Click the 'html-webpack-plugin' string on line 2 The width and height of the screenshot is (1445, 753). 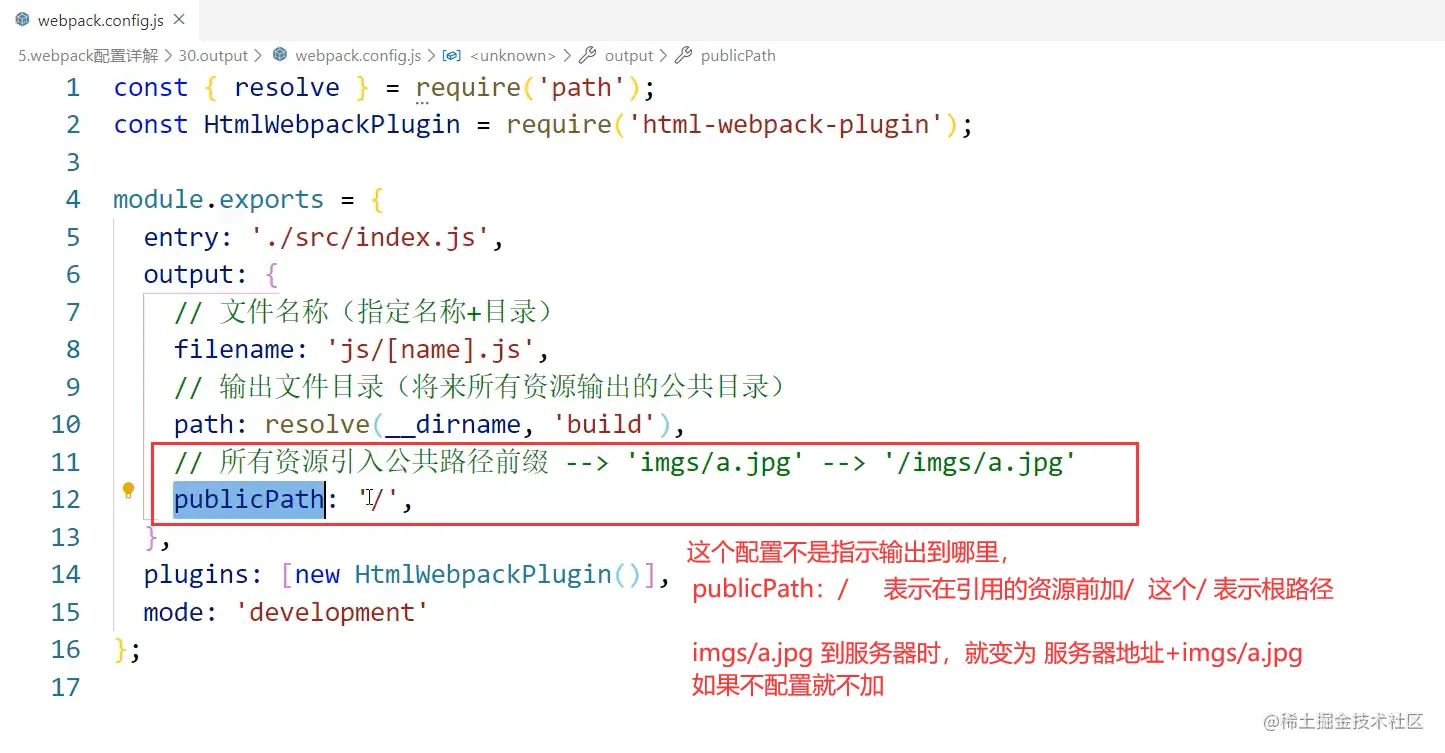click(785, 125)
